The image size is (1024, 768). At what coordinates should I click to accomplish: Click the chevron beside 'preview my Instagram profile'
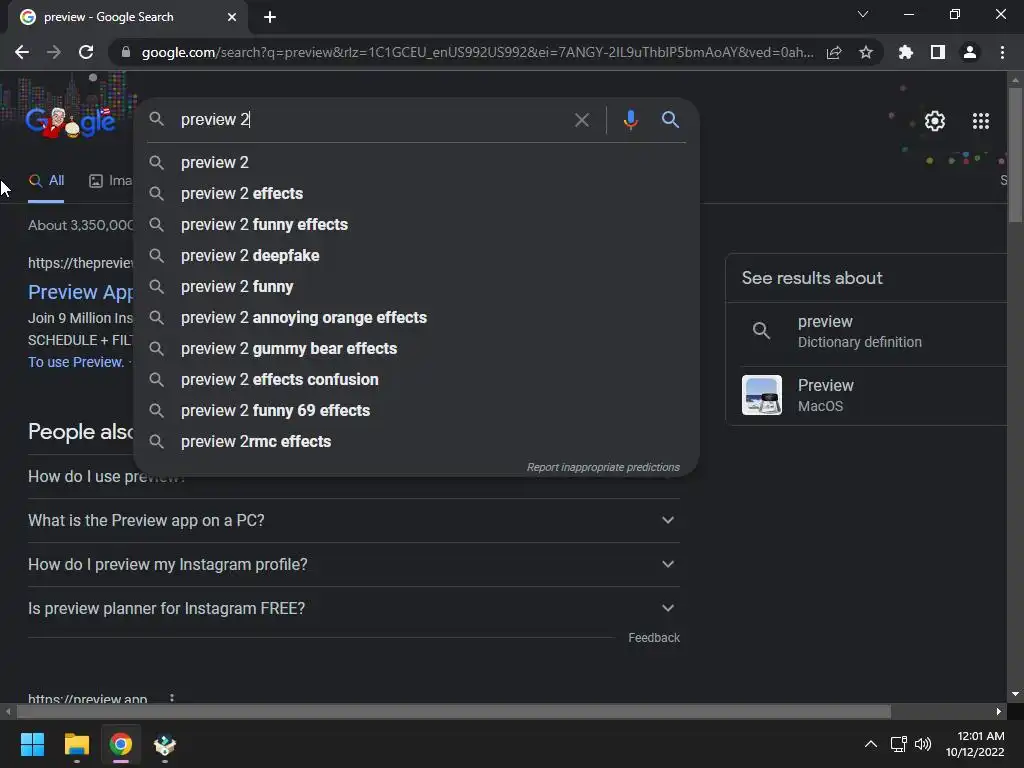point(667,564)
